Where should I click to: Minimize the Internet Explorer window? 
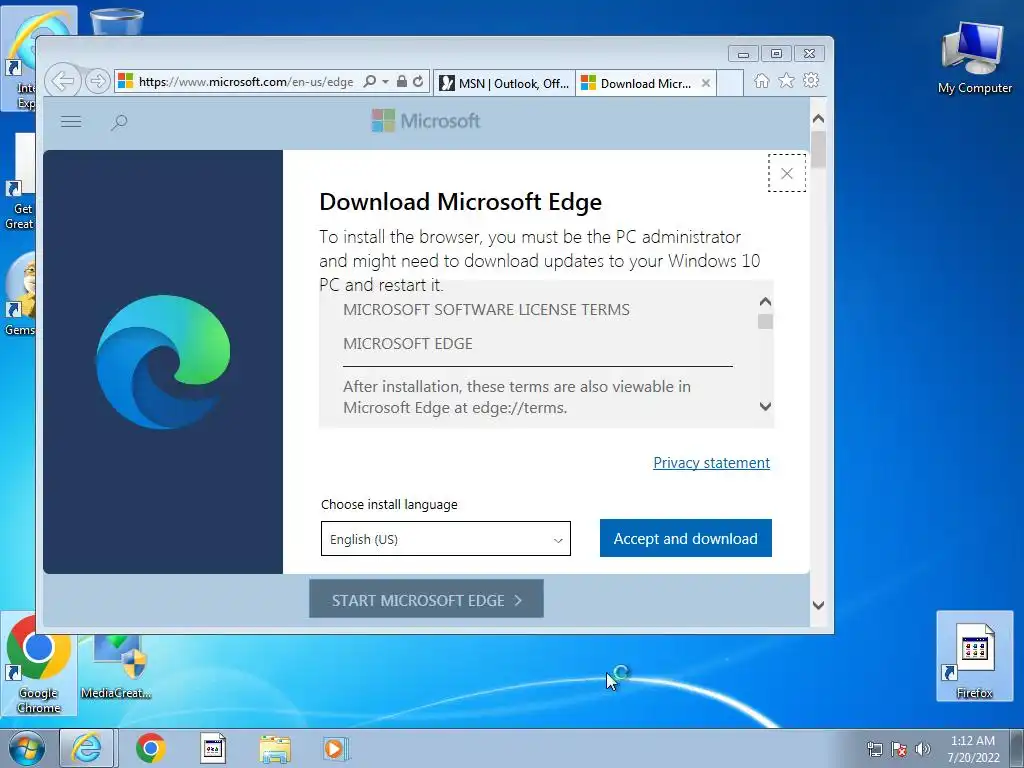[x=743, y=54]
